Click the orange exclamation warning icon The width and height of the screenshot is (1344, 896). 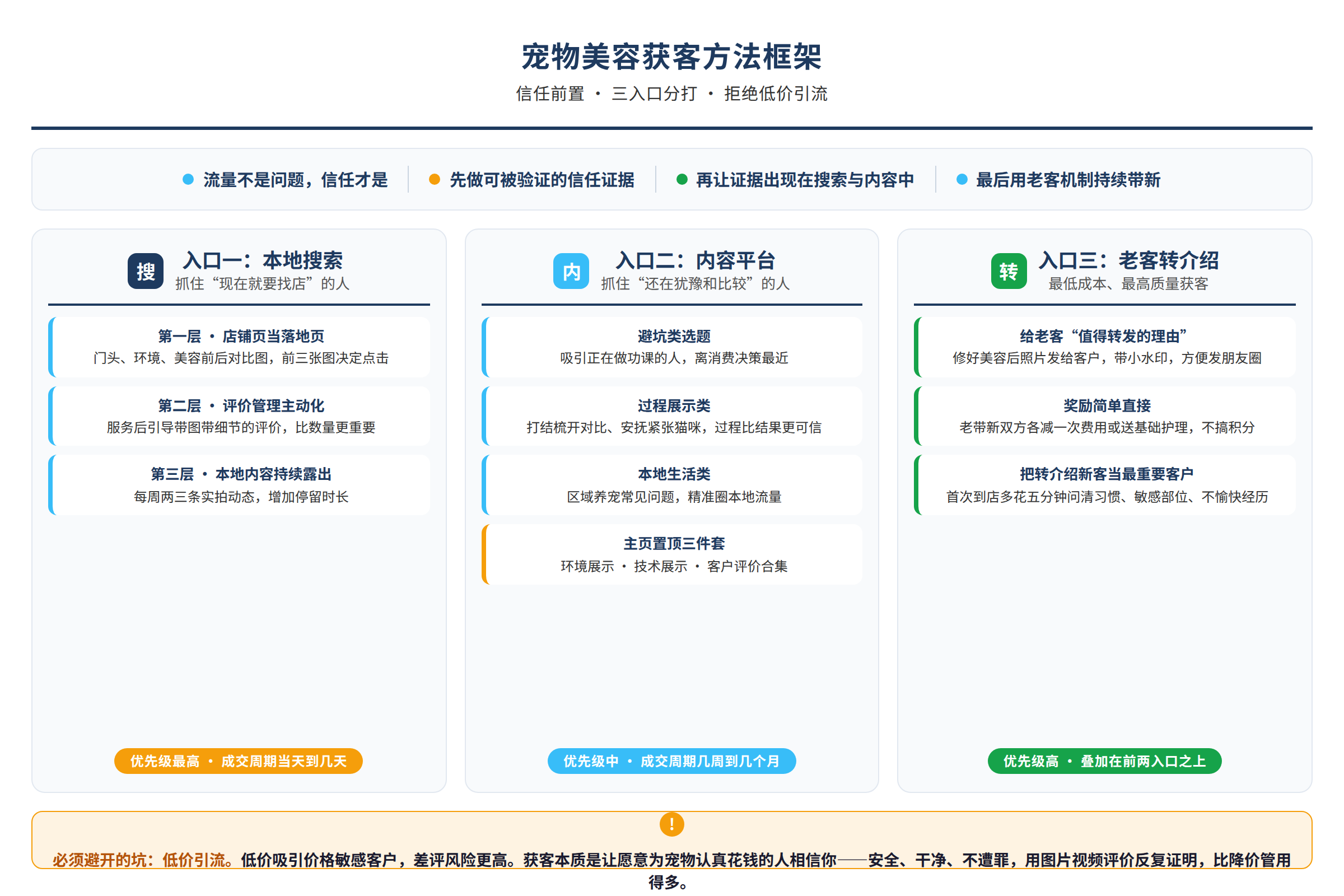pyautogui.click(x=671, y=824)
